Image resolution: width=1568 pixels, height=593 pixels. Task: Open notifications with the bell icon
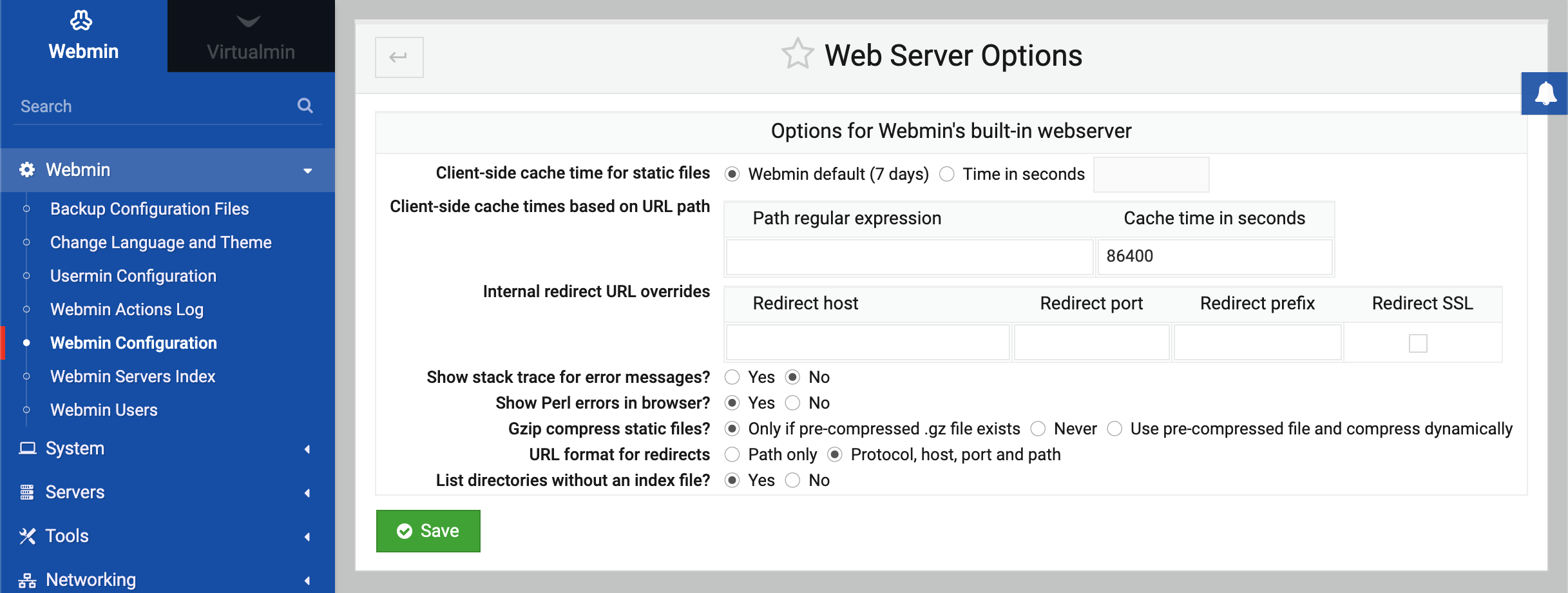click(1545, 93)
